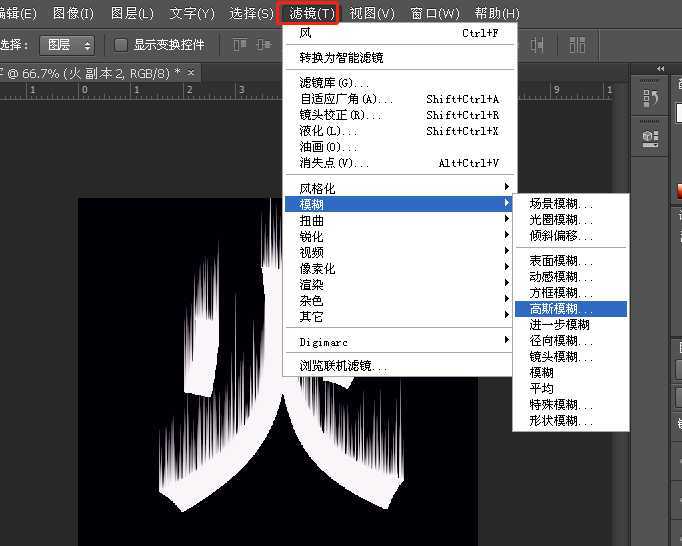Close the 火 副本 2 document tab
The width and height of the screenshot is (682, 546).
tap(190, 73)
